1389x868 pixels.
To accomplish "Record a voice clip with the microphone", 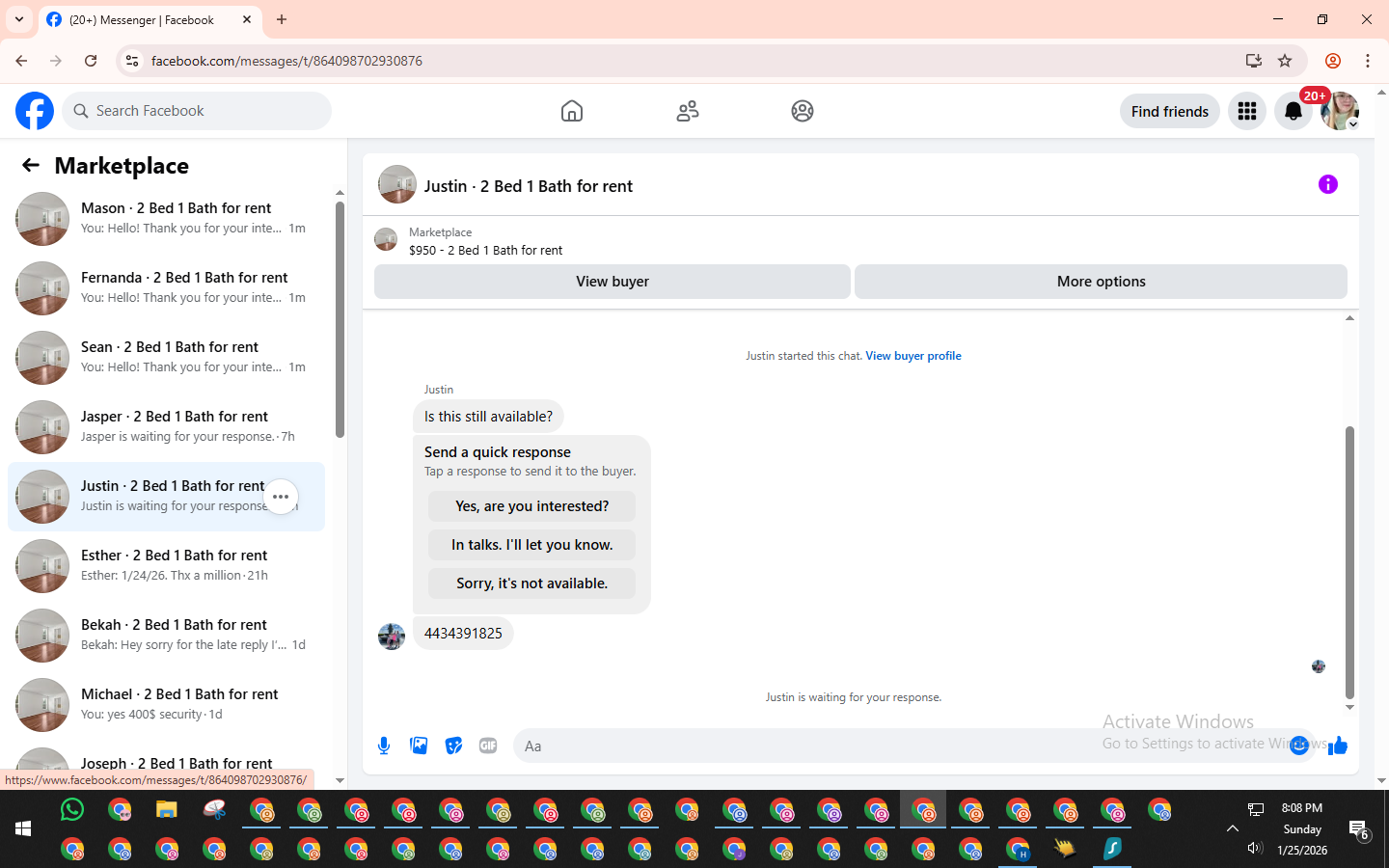I will (x=384, y=746).
